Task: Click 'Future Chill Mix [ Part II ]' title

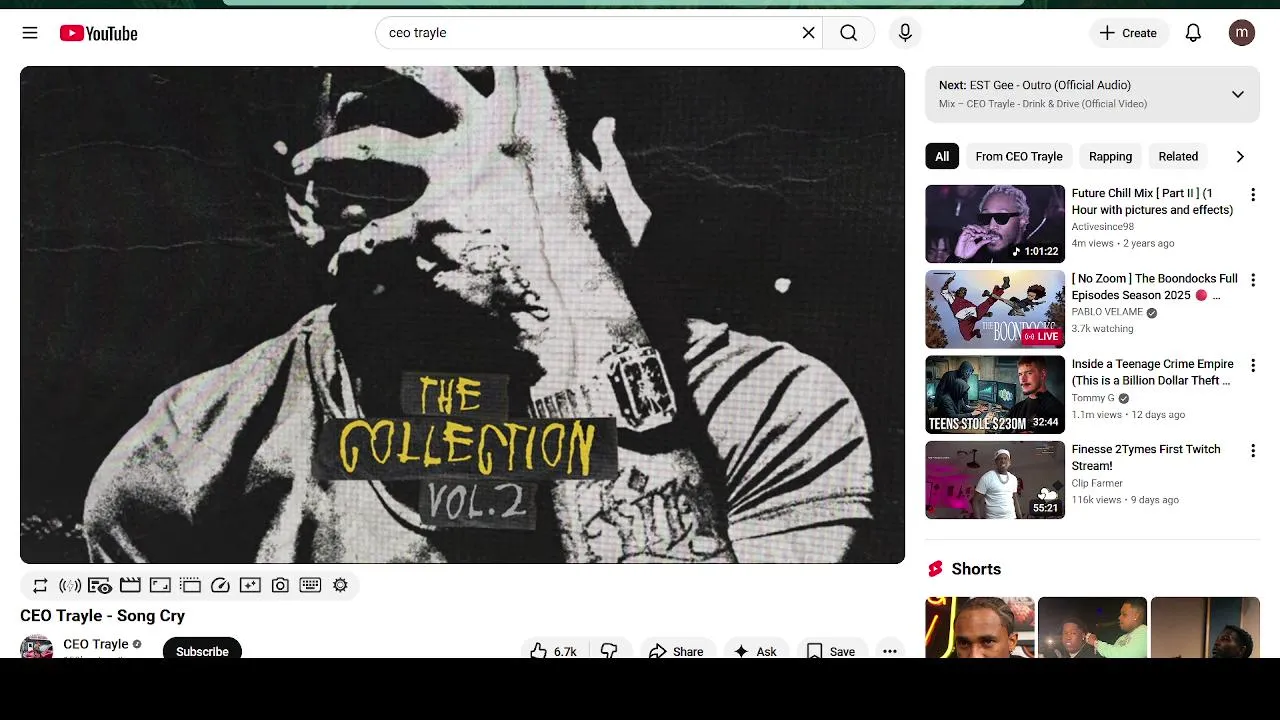Action: point(1152,201)
